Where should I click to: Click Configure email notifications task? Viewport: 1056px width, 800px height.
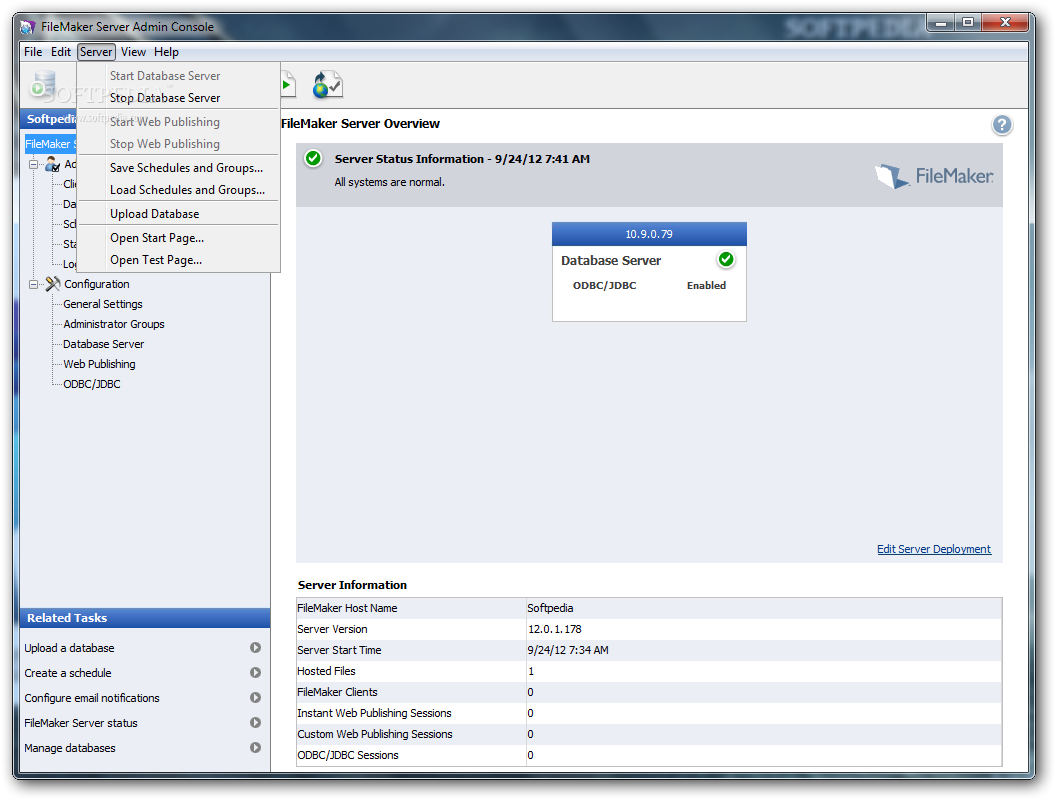pos(92,698)
